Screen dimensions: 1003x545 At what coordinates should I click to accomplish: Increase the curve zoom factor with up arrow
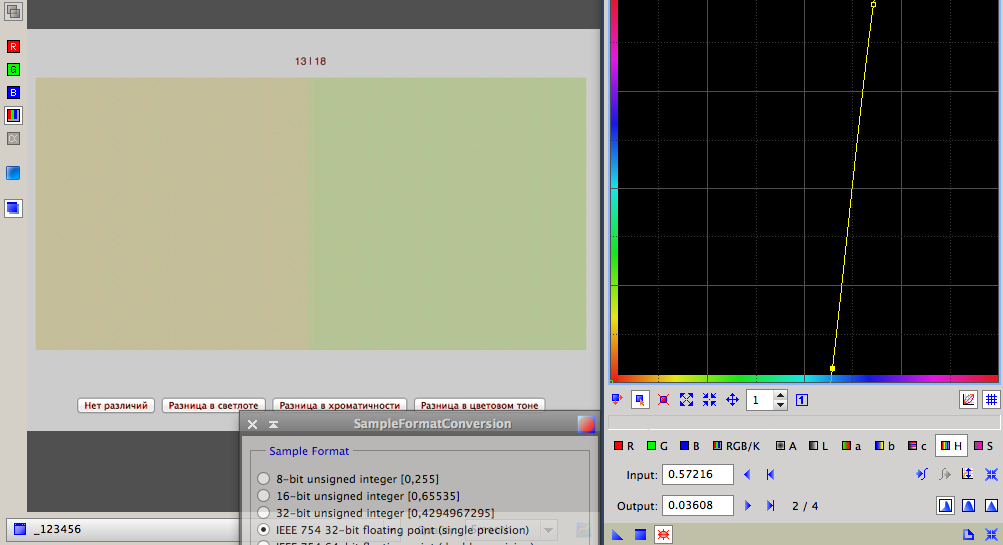point(780,396)
